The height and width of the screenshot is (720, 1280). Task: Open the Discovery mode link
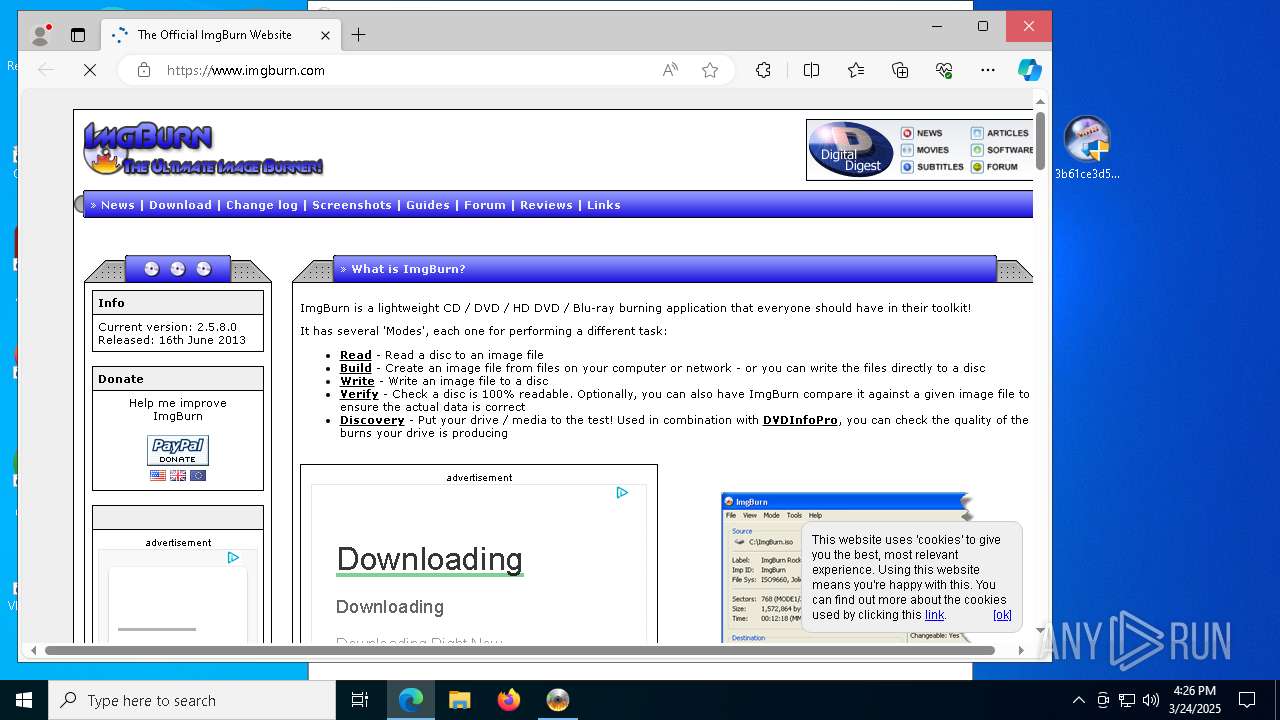(x=372, y=420)
